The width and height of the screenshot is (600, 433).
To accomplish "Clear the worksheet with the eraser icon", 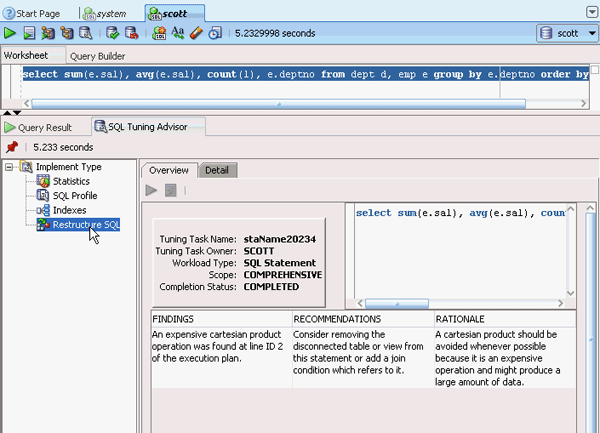I will point(196,33).
